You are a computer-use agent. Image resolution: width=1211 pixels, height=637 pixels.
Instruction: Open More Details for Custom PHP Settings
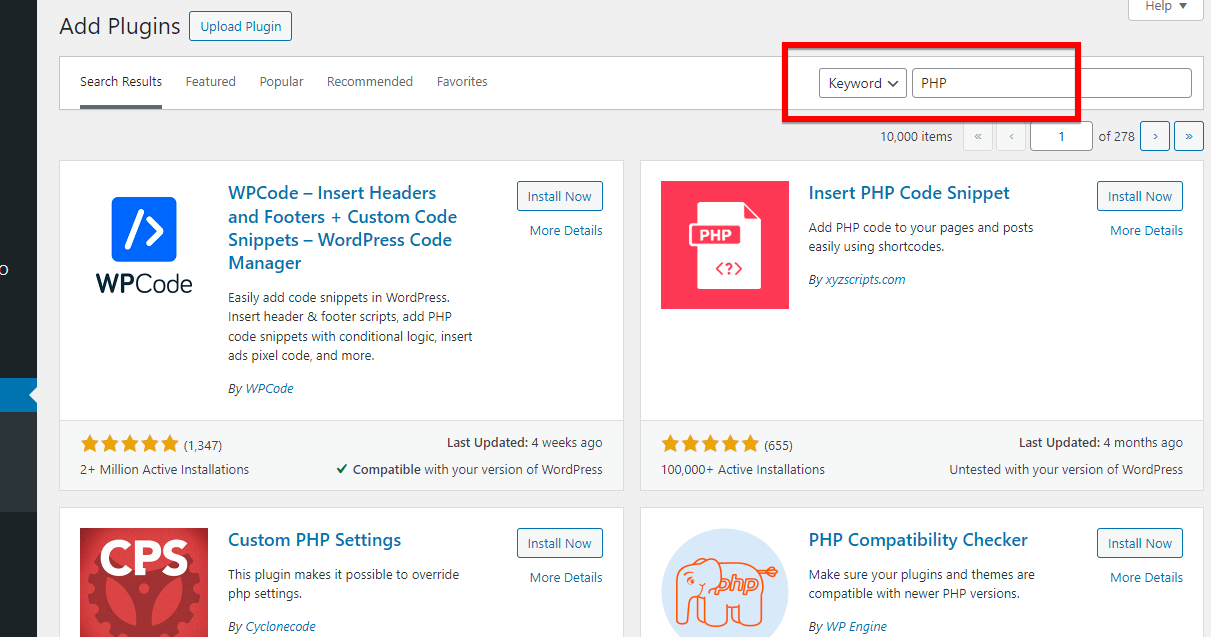[566, 578]
